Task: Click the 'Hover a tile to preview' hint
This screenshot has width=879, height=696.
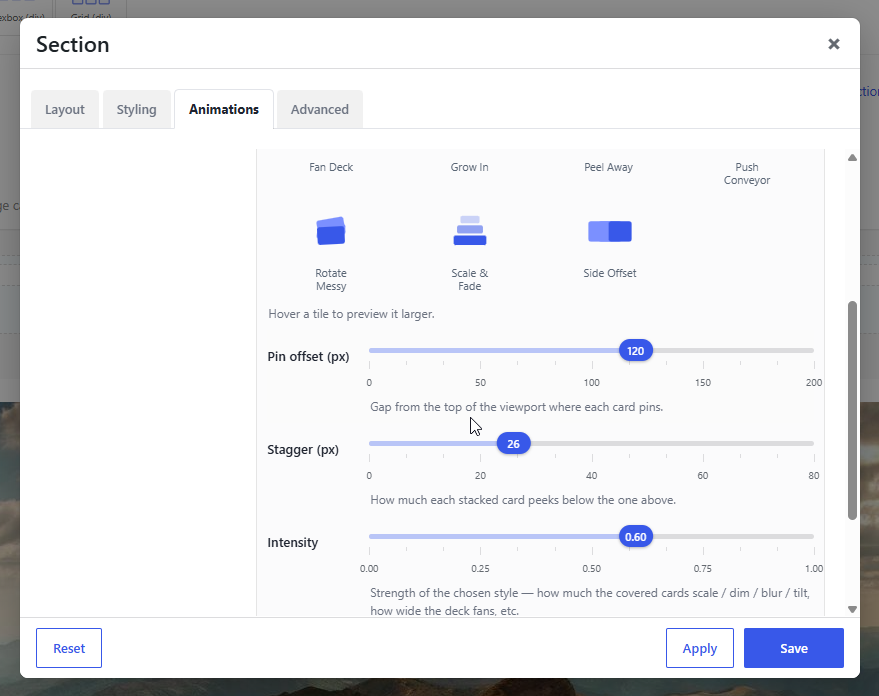Action: (x=351, y=314)
